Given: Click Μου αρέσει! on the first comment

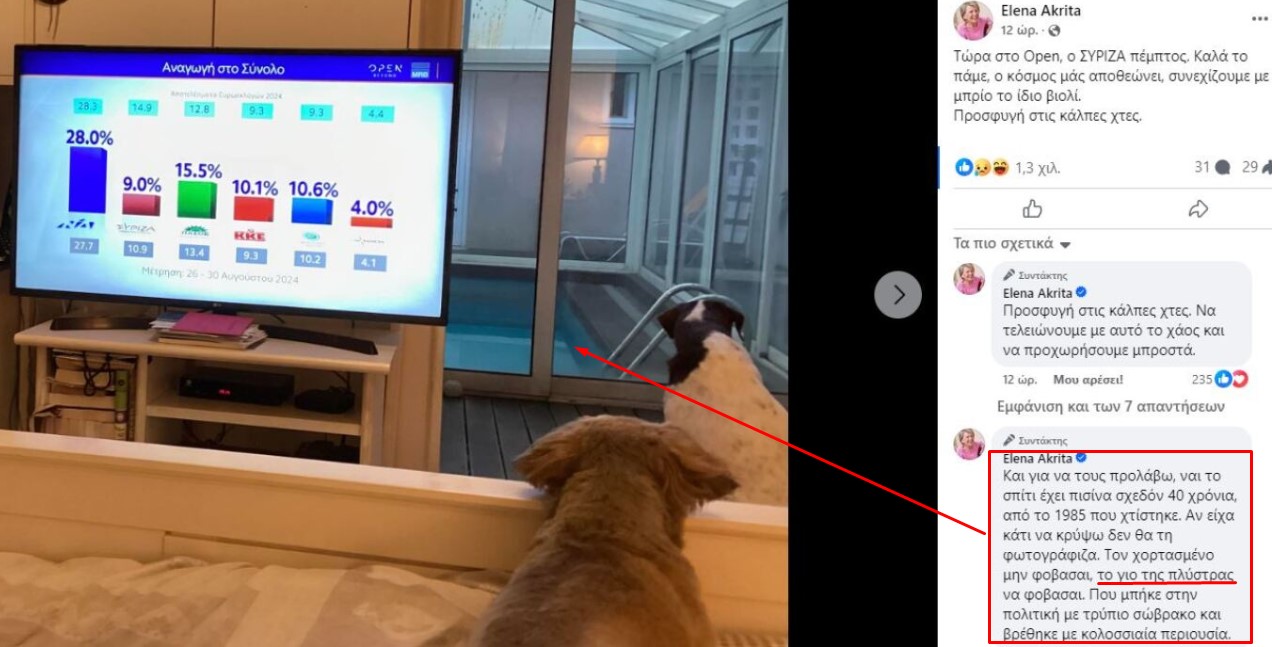Looking at the screenshot, I should (x=1096, y=380).
